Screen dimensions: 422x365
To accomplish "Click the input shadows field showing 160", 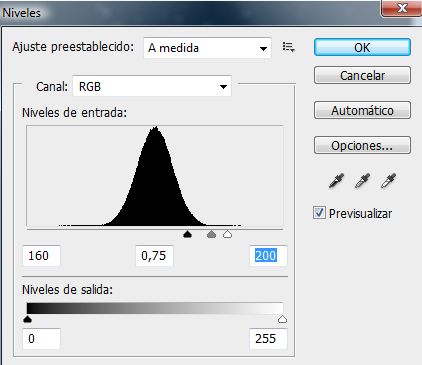I will (x=41, y=256).
